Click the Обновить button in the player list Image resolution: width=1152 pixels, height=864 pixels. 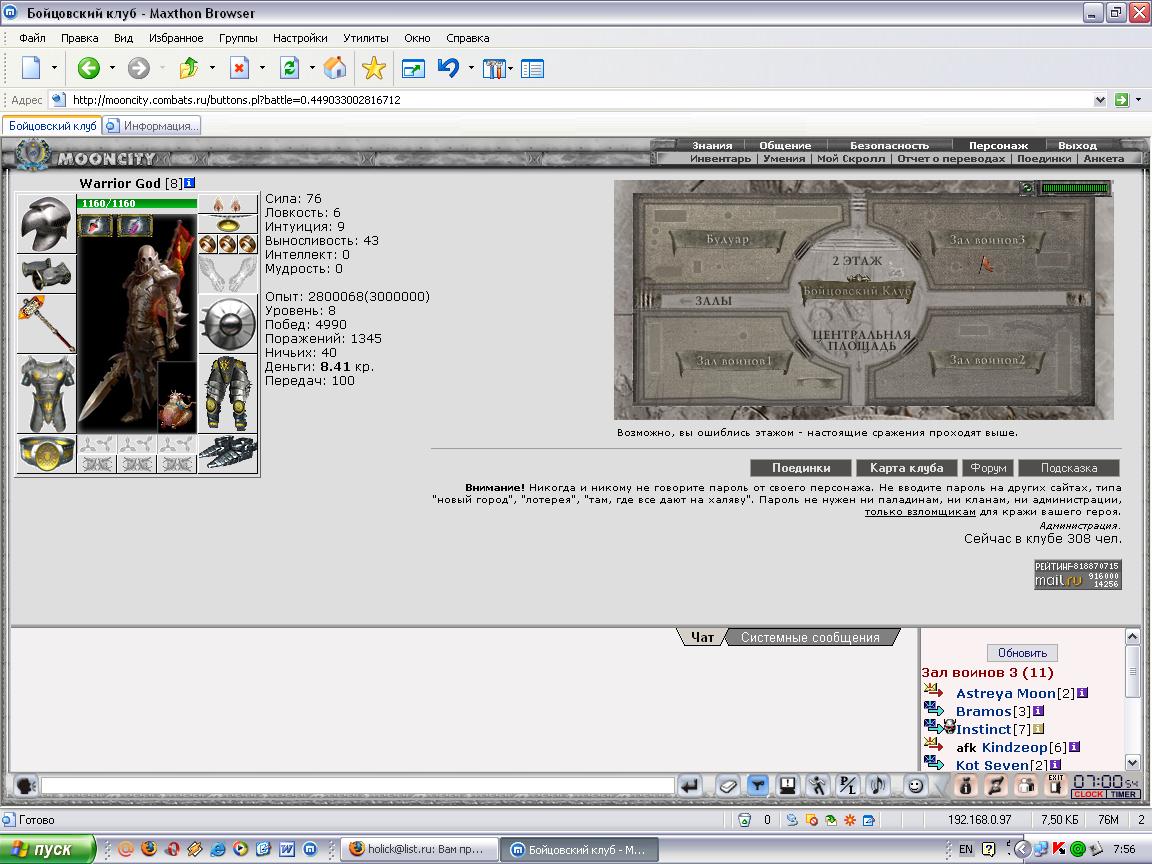click(1022, 652)
